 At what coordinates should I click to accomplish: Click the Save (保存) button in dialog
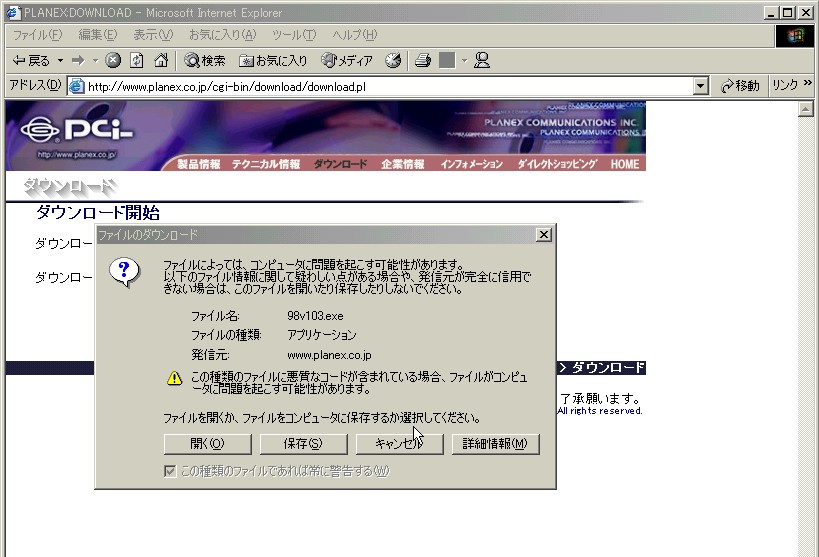click(x=303, y=444)
